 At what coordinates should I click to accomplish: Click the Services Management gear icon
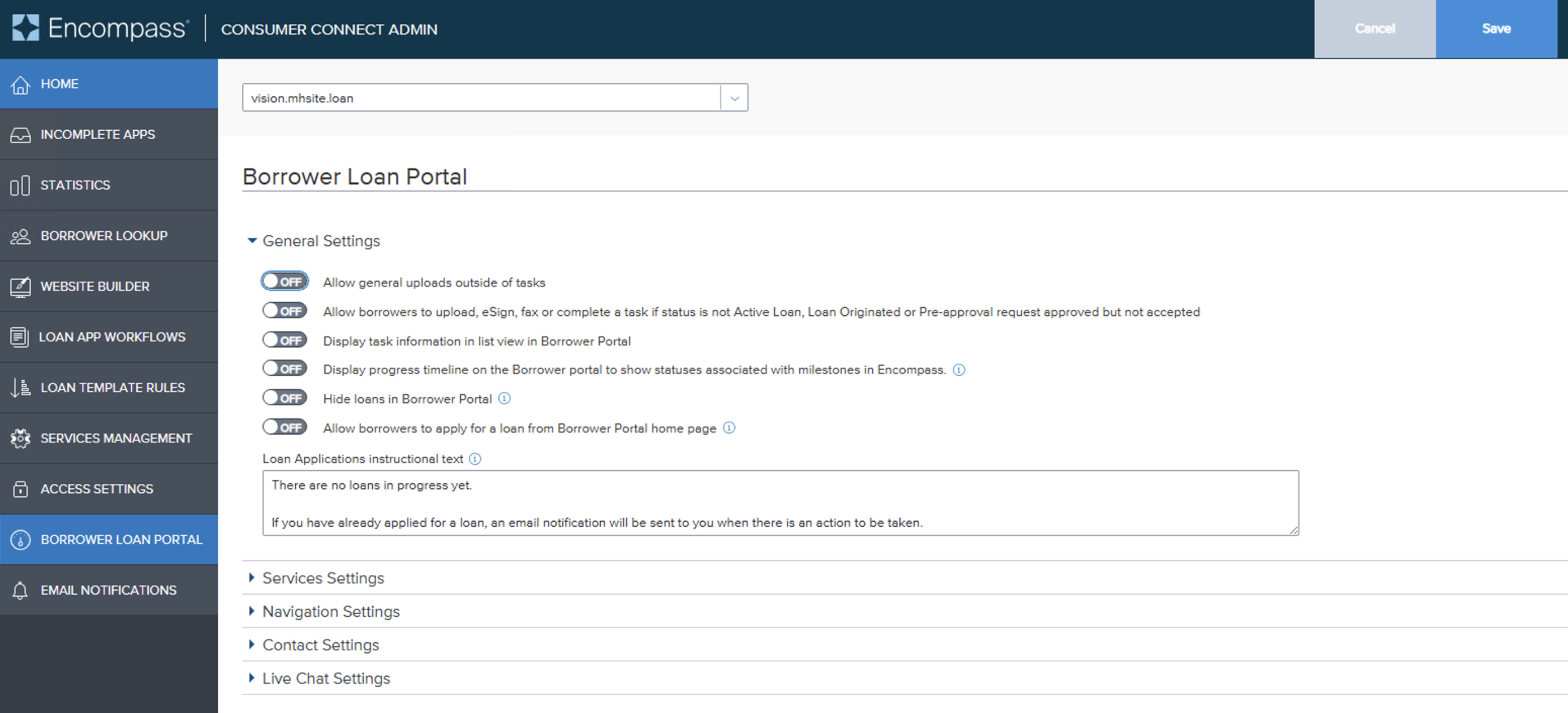[20, 439]
